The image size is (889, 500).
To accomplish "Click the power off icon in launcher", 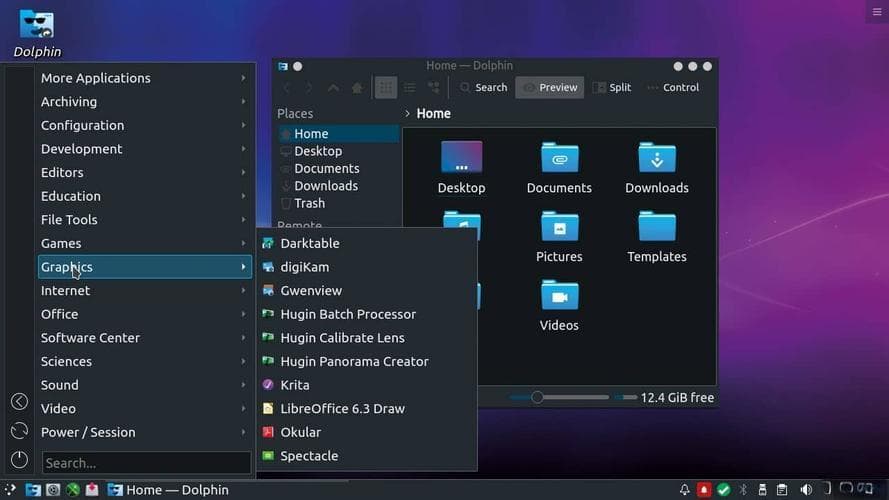I will (x=19, y=460).
